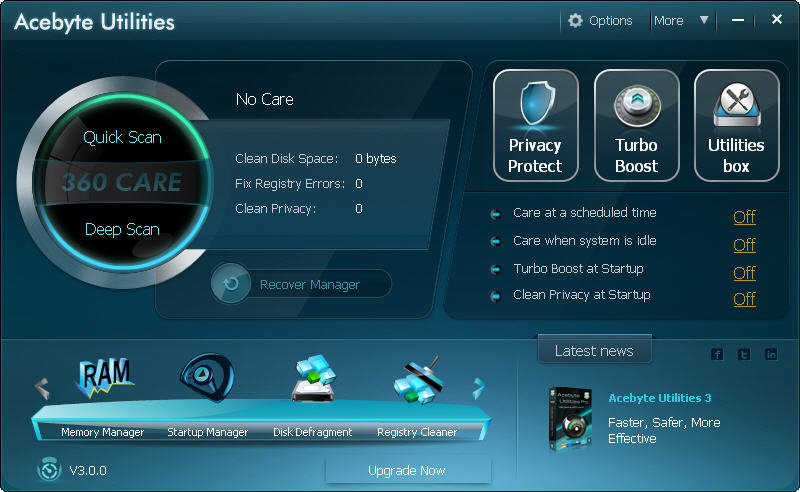Screen dimensions: 800x492
Task: Click the 360 CARE center label
Action: 121,182
